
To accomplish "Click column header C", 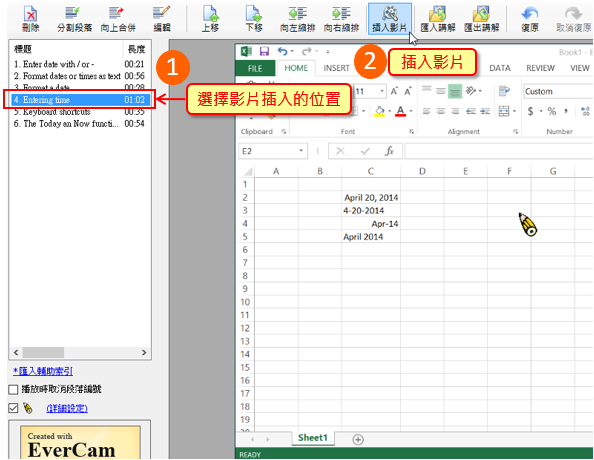I will coord(371,171).
